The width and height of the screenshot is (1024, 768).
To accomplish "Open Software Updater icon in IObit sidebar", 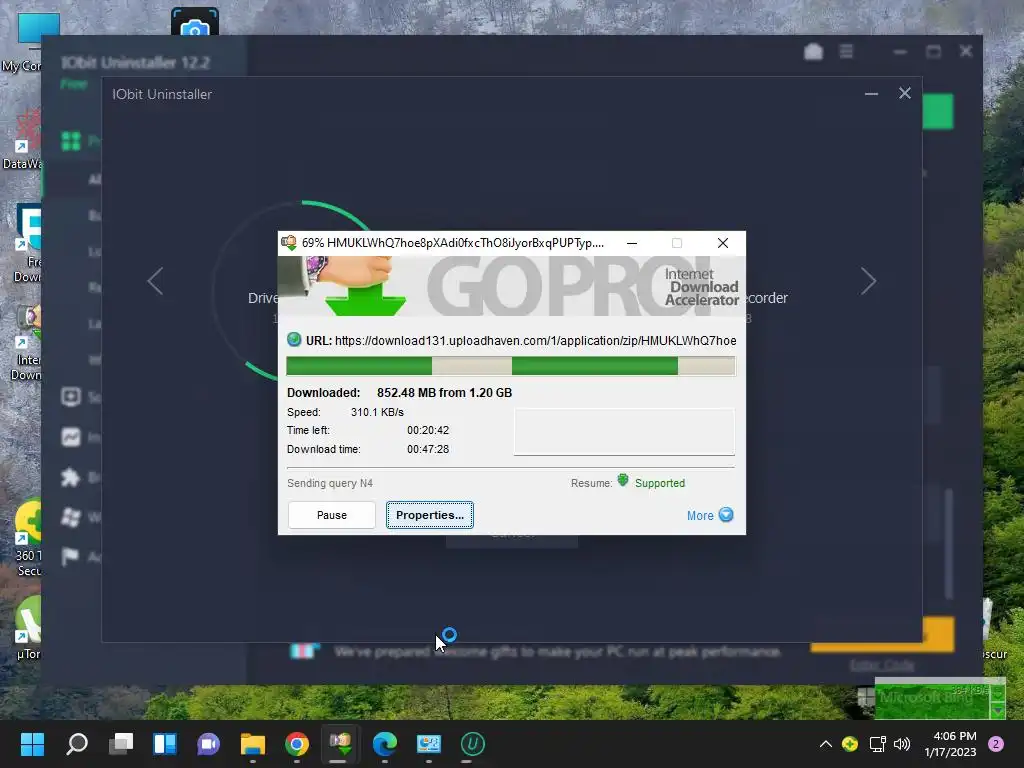I will 71,397.
